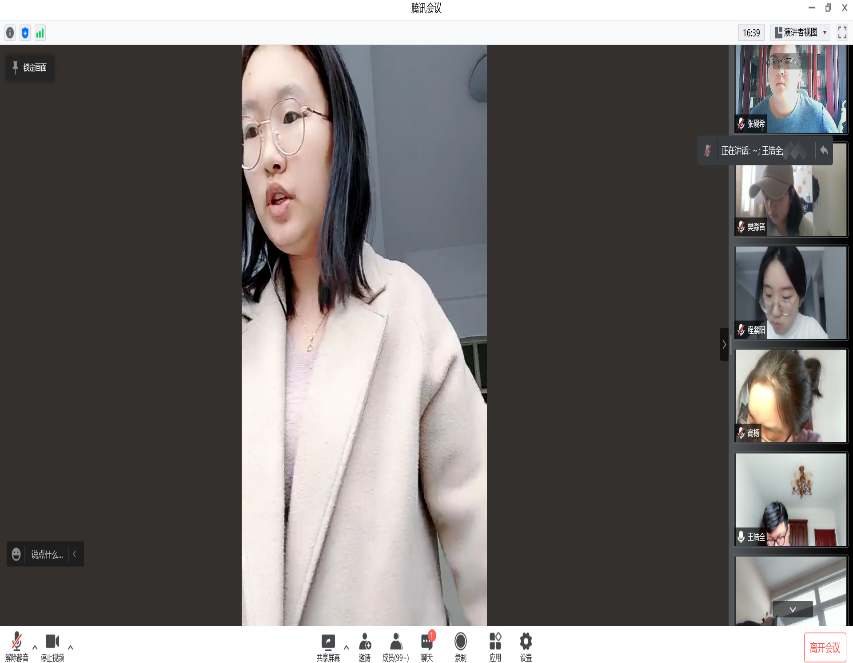
Task: Open the Members list icon
Action: (x=396, y=642)
